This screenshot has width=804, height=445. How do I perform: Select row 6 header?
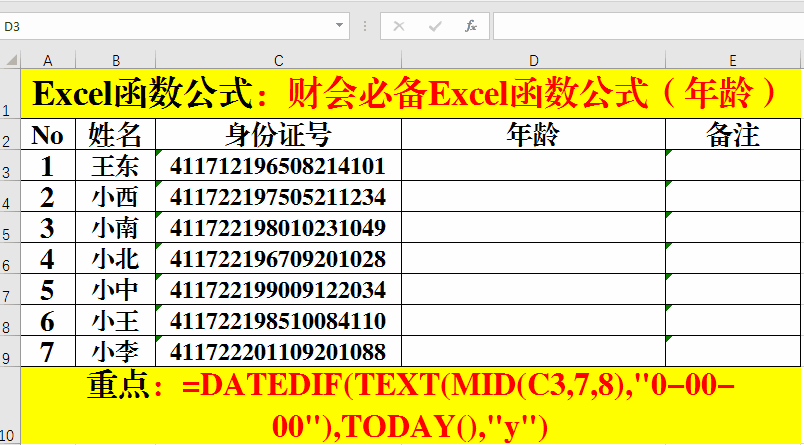10,258
